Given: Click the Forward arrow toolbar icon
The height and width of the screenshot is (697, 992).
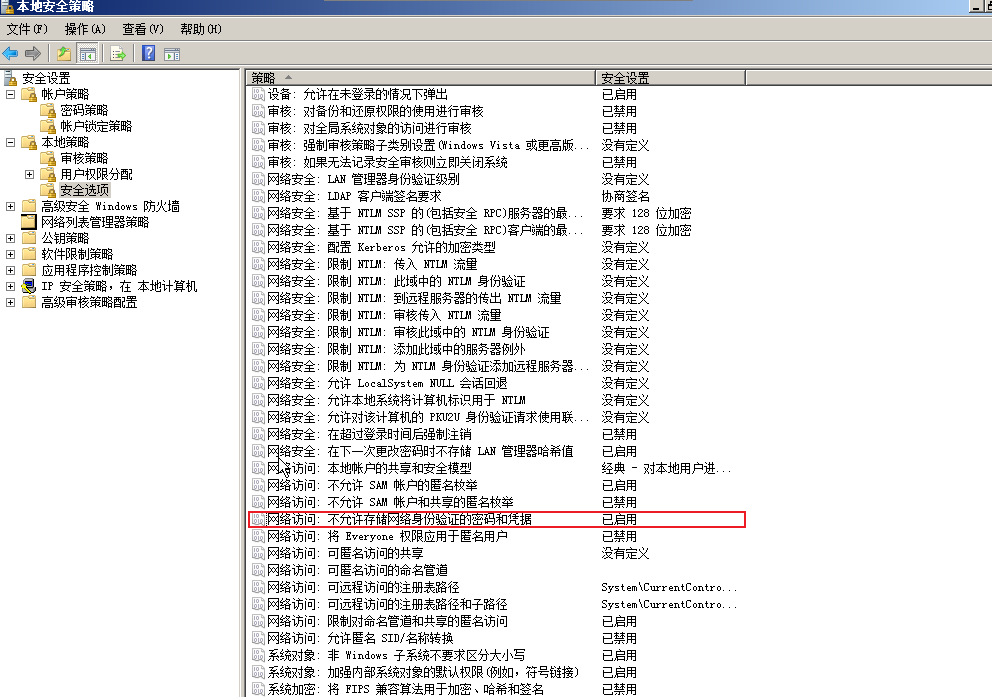Looking at the screenshot, I should (x=33, y=54).
